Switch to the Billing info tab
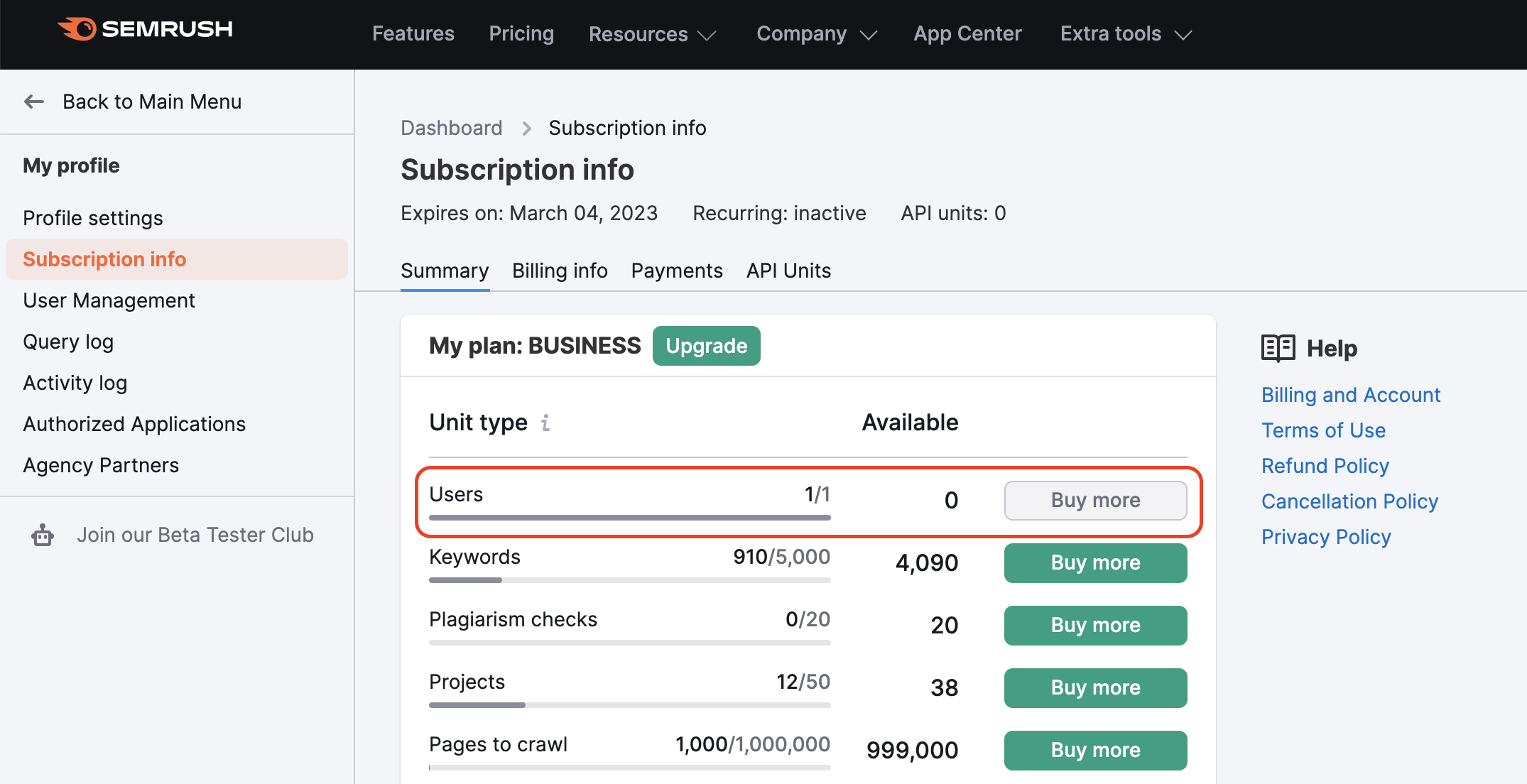1527x784 pixels. pyautogui.click(x=560, y=271)
